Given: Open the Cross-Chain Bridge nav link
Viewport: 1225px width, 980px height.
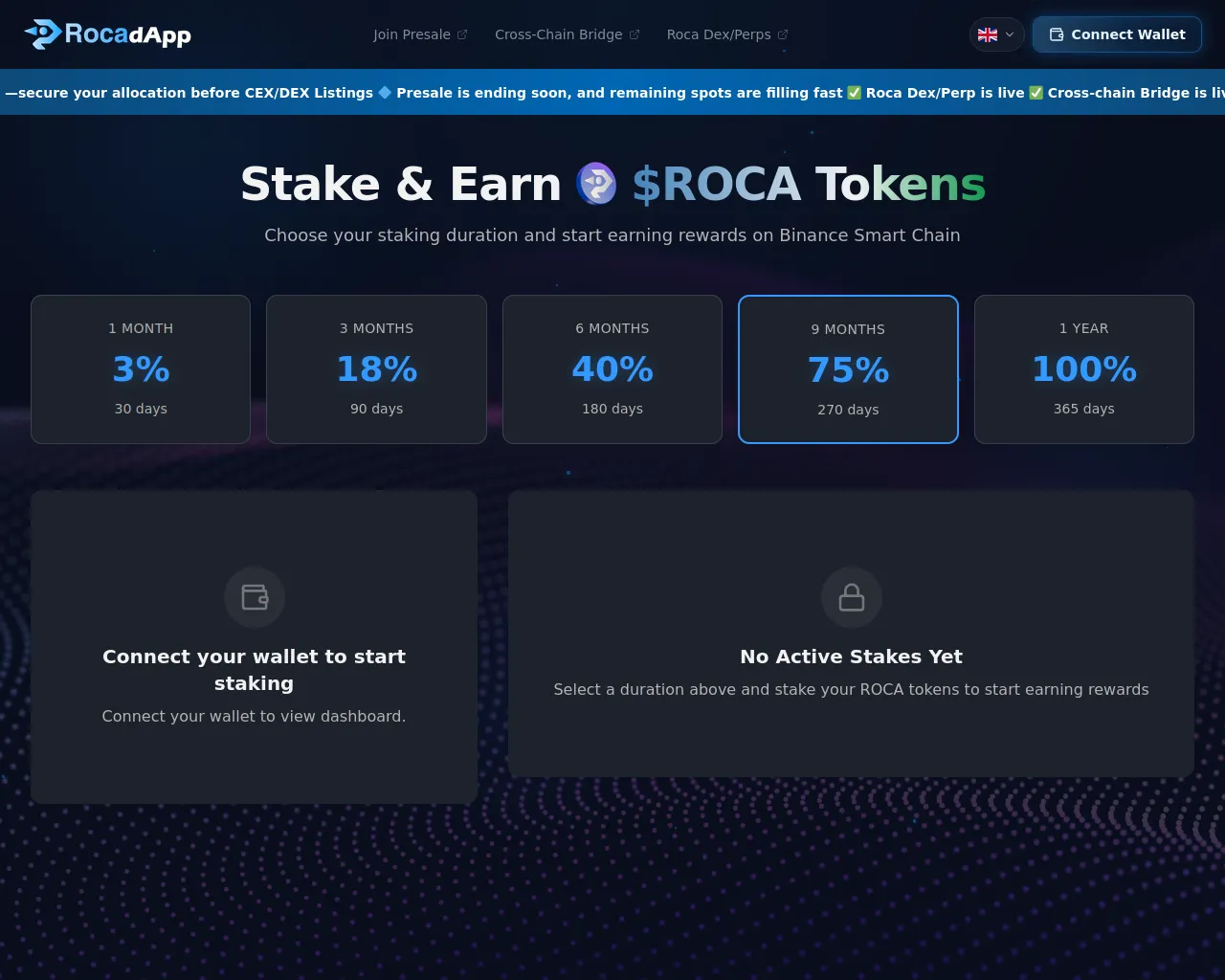Looking at the screenshot, I should (559, 34).
